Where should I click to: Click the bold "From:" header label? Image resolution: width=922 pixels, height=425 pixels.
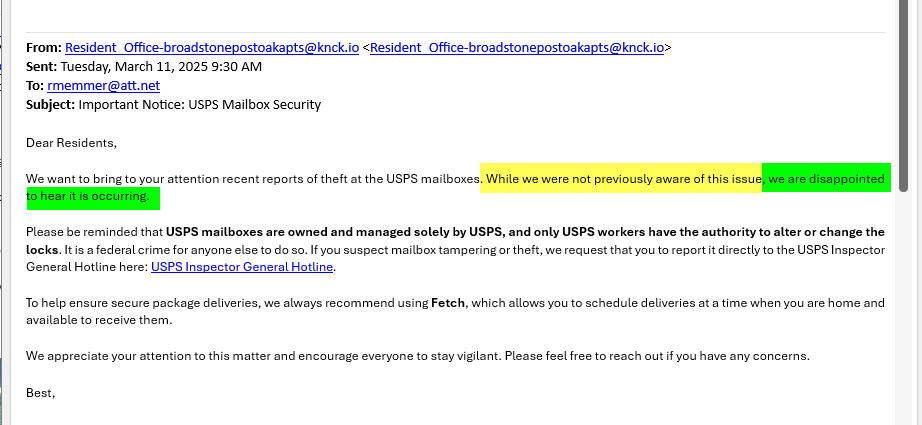pyautogui.click(x=43, y=48)
